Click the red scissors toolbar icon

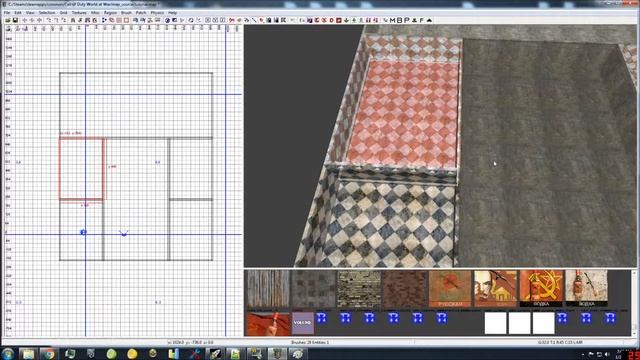232,20
